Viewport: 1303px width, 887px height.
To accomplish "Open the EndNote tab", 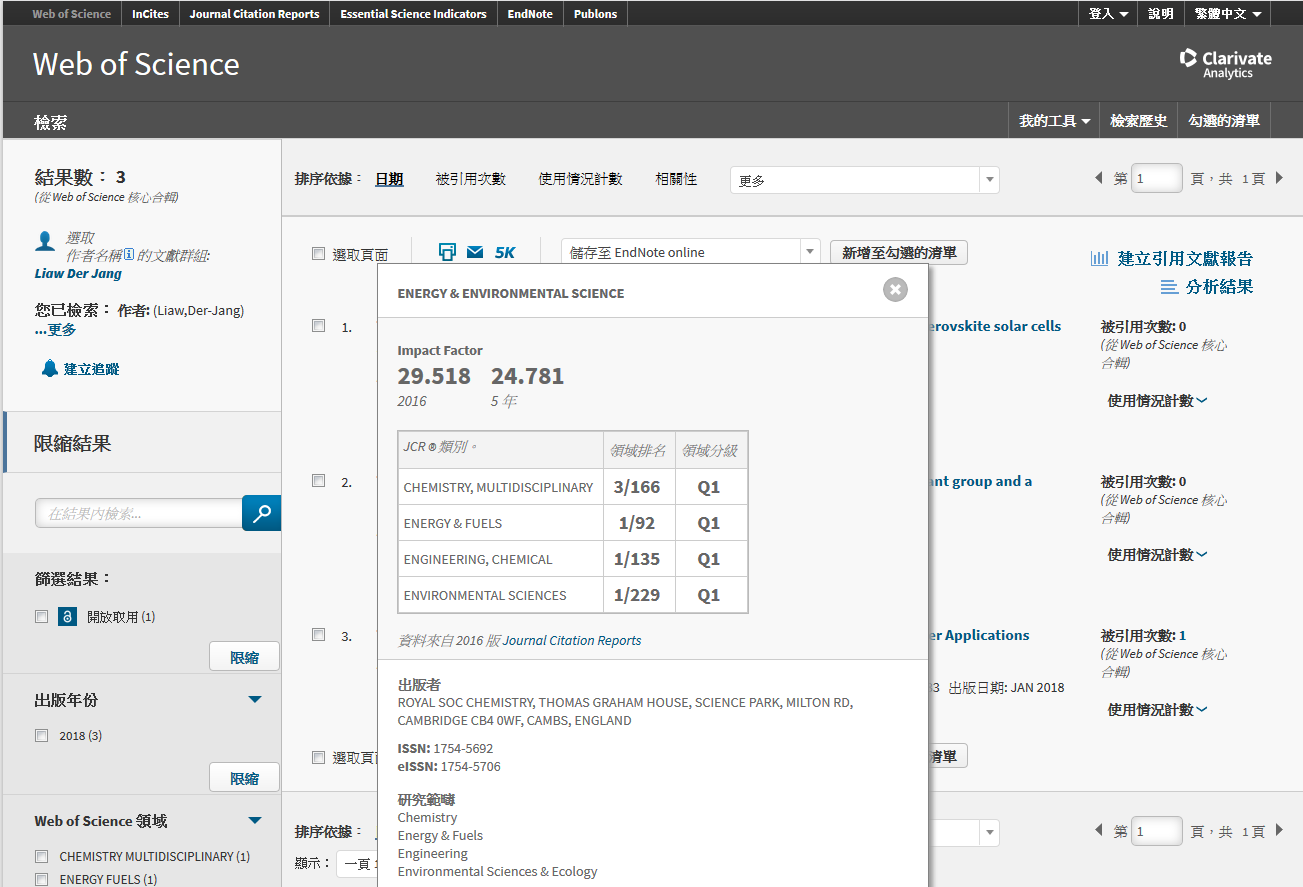I will (530, 14).
